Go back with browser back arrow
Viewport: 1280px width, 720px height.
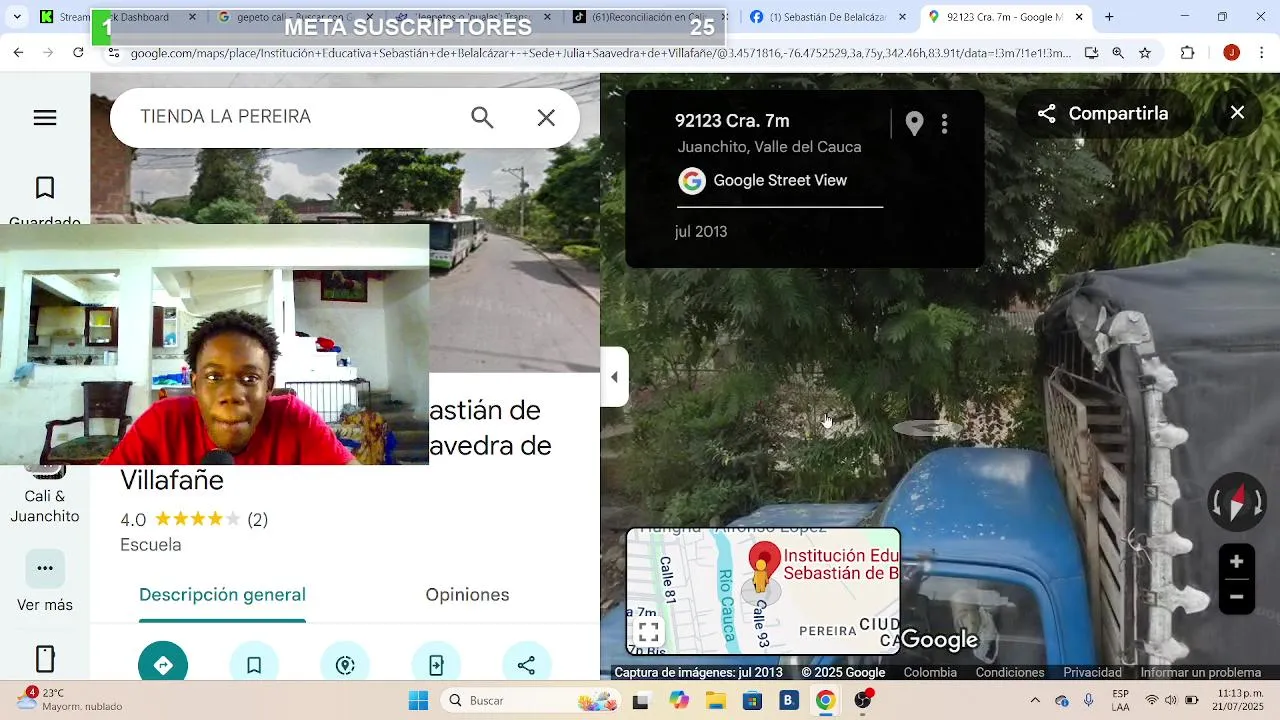click(x=18, y=53)
